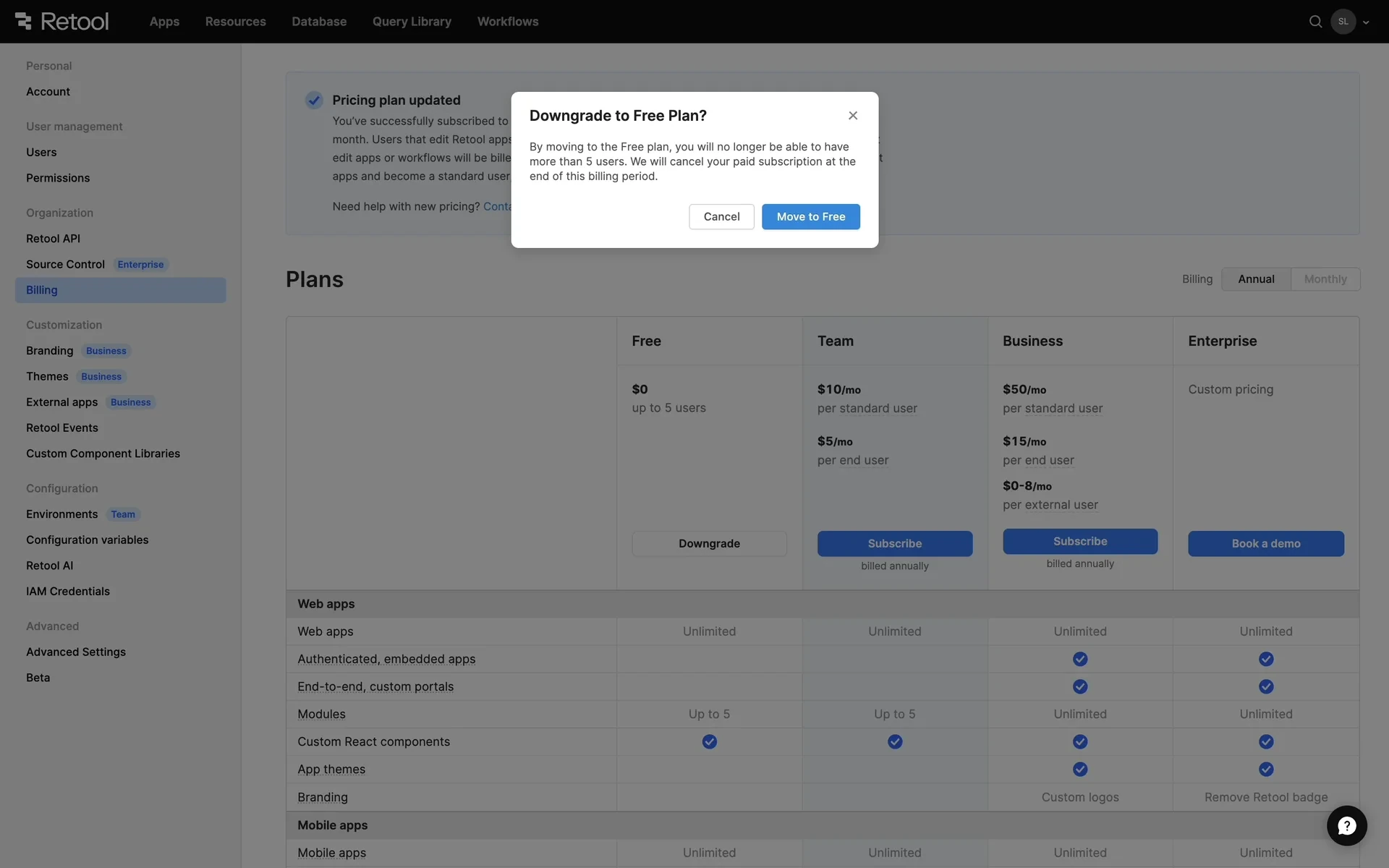The width and height of the screenshot is (1389, 868).
Task: Open Users in the sidebar
Action: click(x=41, y=153)
